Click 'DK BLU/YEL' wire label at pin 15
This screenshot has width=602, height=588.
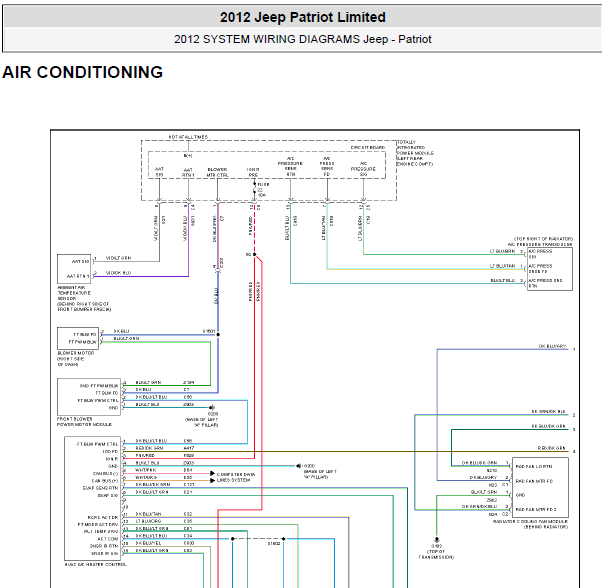[148, 543]
